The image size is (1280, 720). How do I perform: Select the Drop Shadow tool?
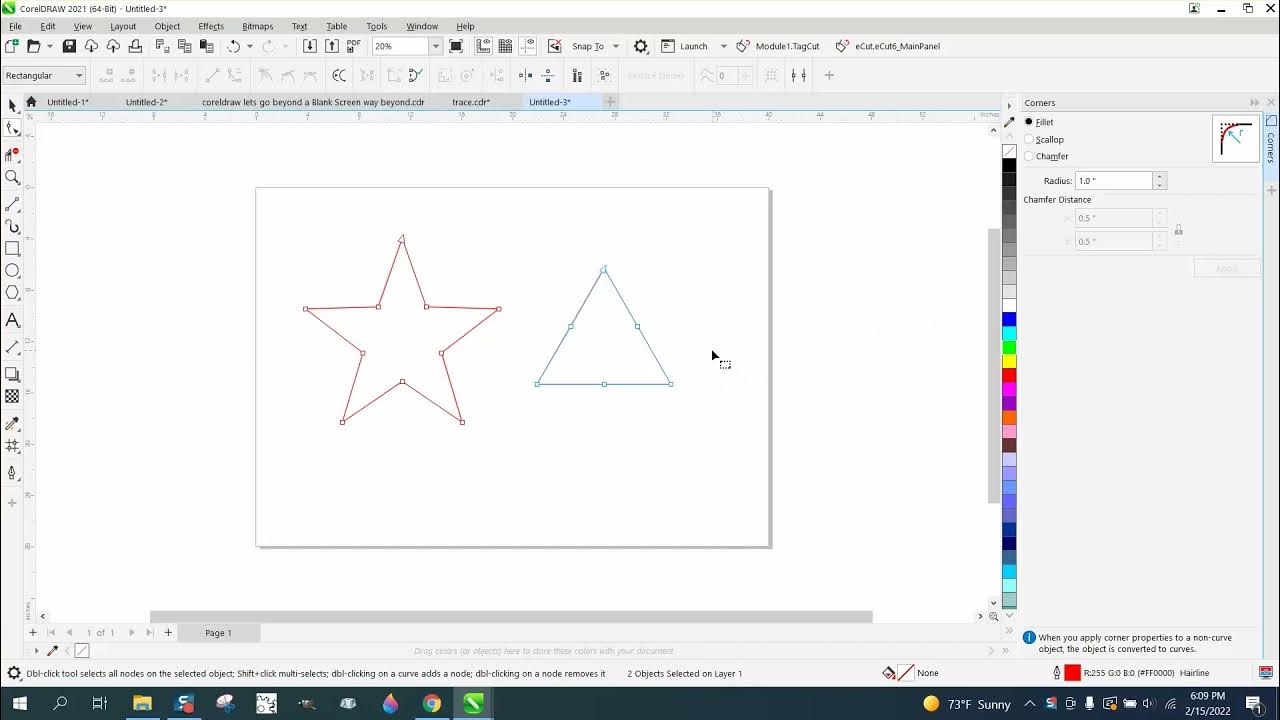[x=12, y=374]
